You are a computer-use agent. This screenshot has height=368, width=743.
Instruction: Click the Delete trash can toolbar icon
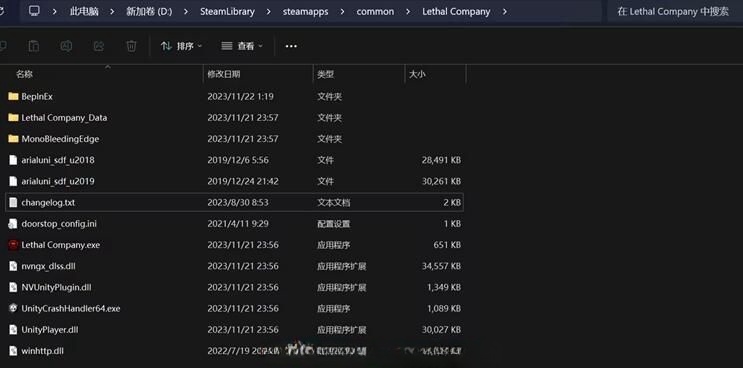(131, 46)
